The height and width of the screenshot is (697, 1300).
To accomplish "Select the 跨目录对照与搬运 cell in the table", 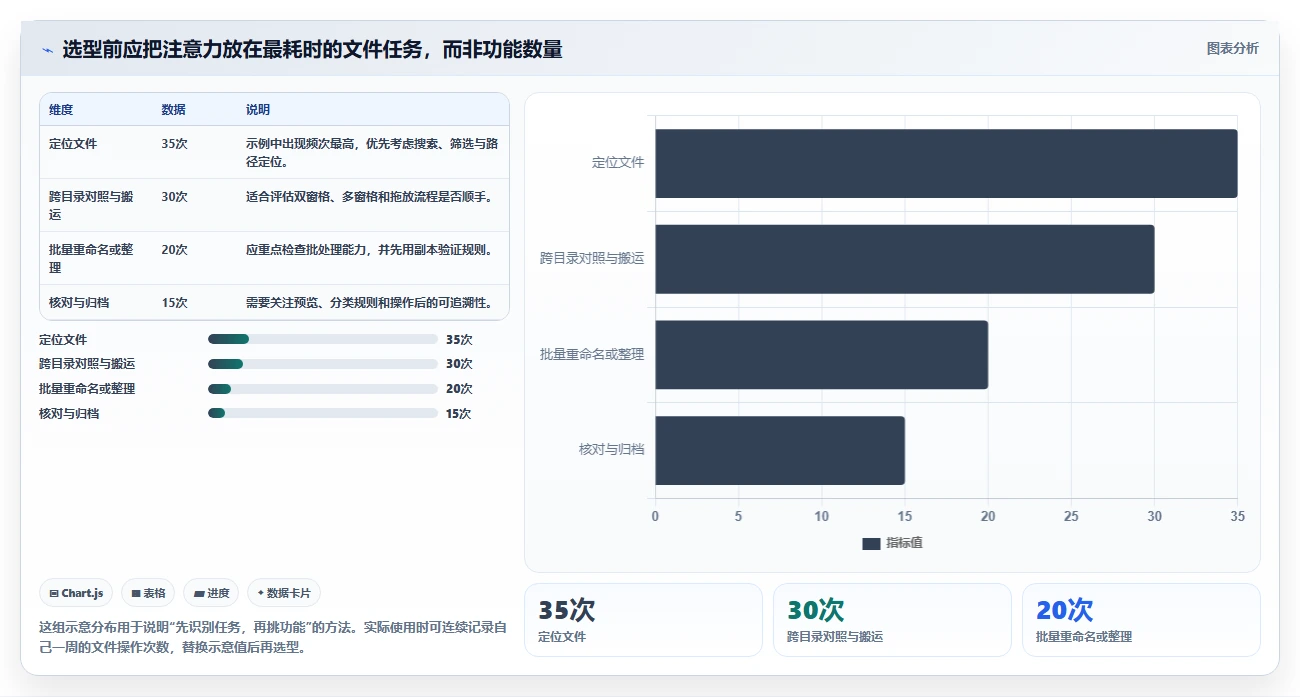I will coord(91,205).
